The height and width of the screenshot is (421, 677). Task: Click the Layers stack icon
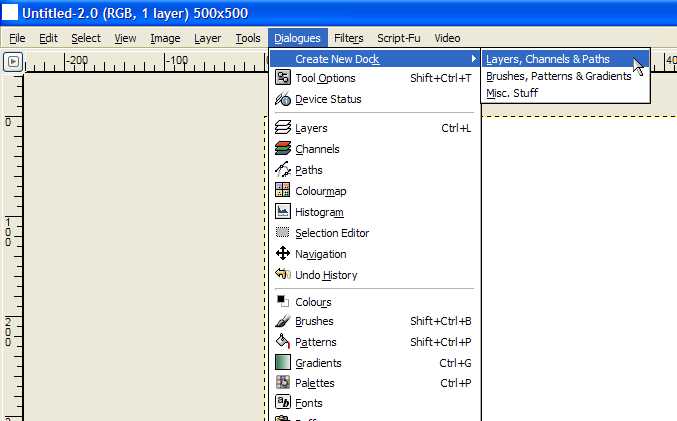click(283, 128)
